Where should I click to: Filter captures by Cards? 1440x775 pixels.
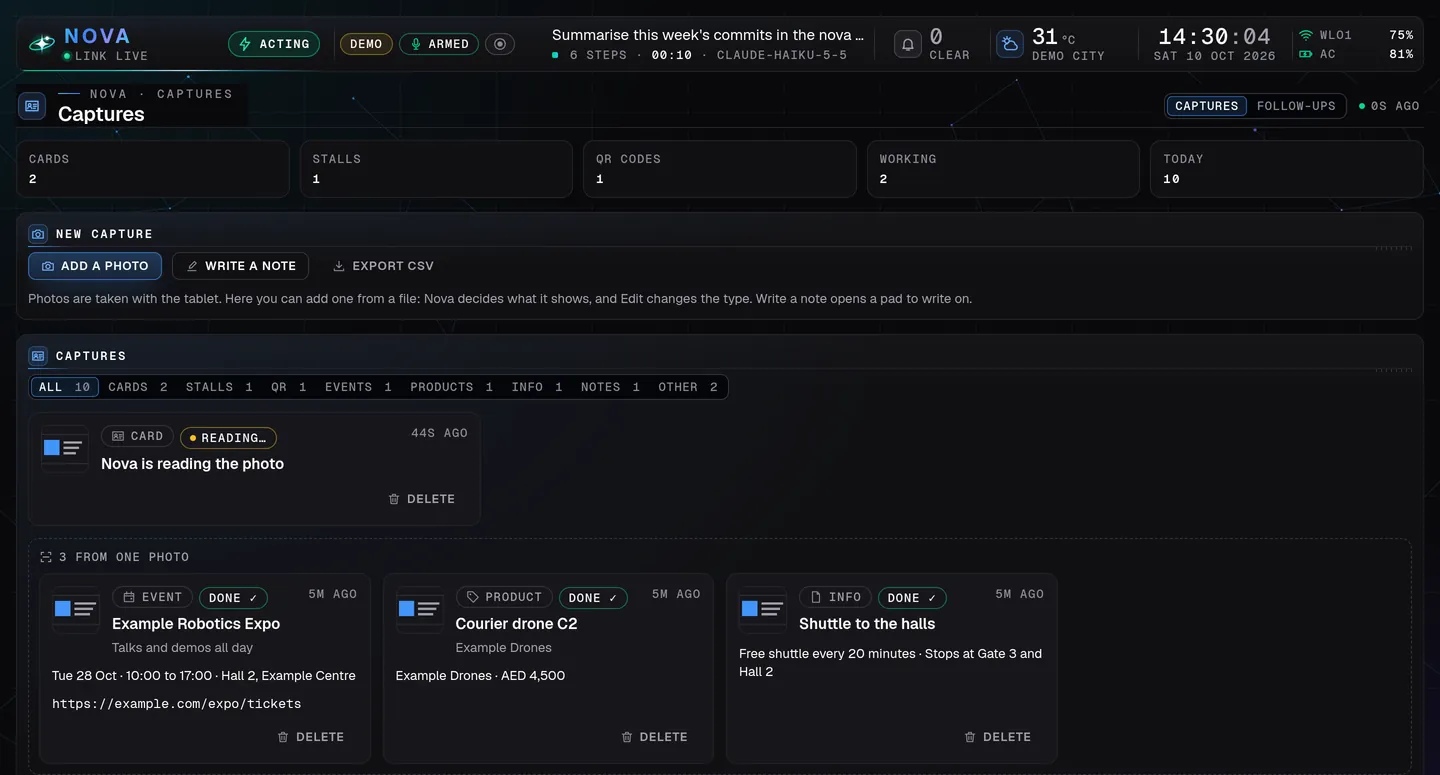click(138, 387)
